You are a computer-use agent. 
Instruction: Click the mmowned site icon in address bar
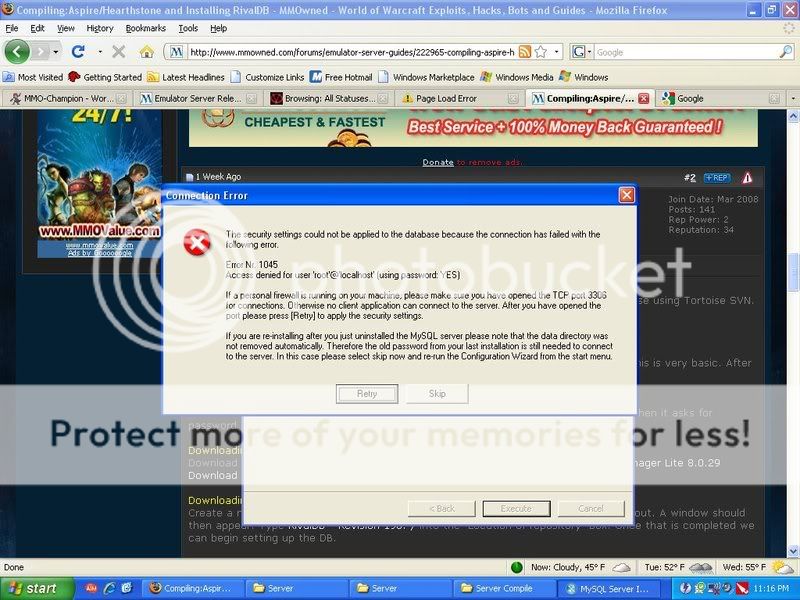tap(176, 52)
